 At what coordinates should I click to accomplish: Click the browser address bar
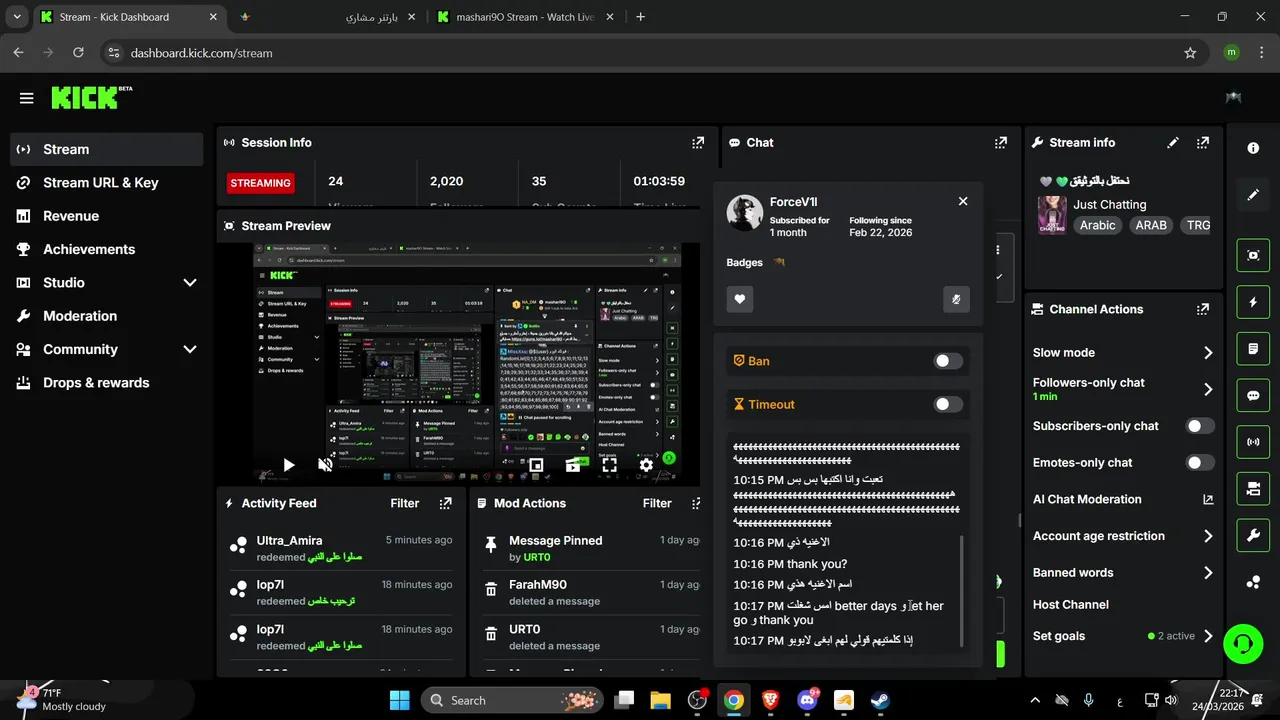pyautogui.click(x=640, y=53)
